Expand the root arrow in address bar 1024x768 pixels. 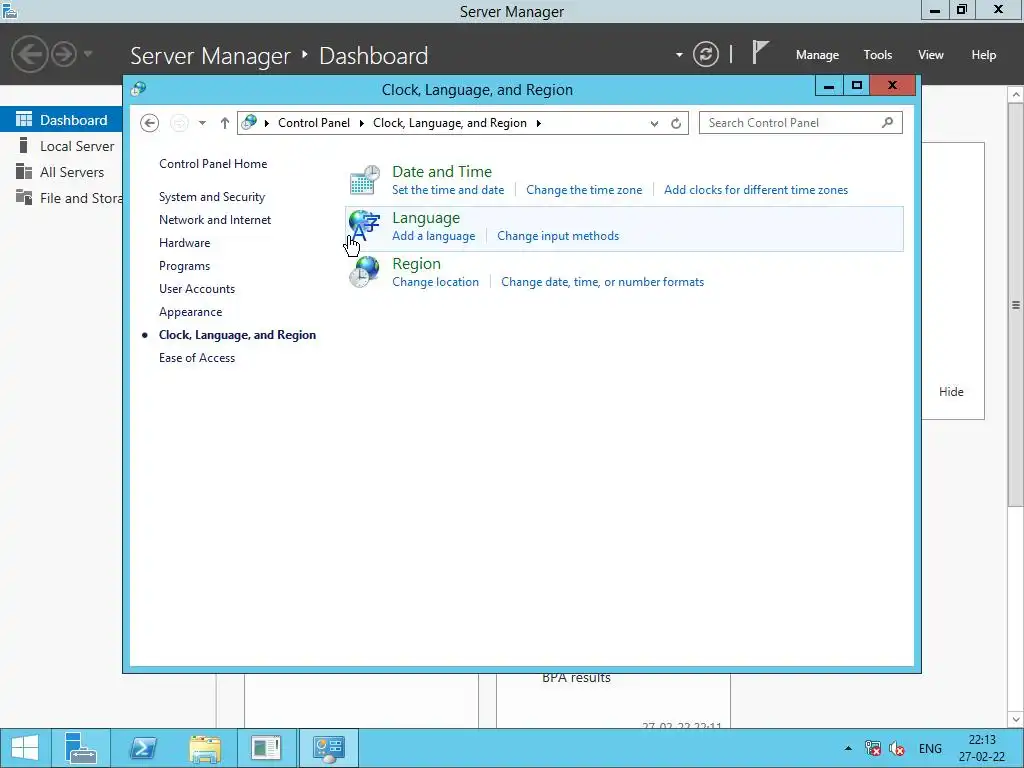(x=266, y=123)
